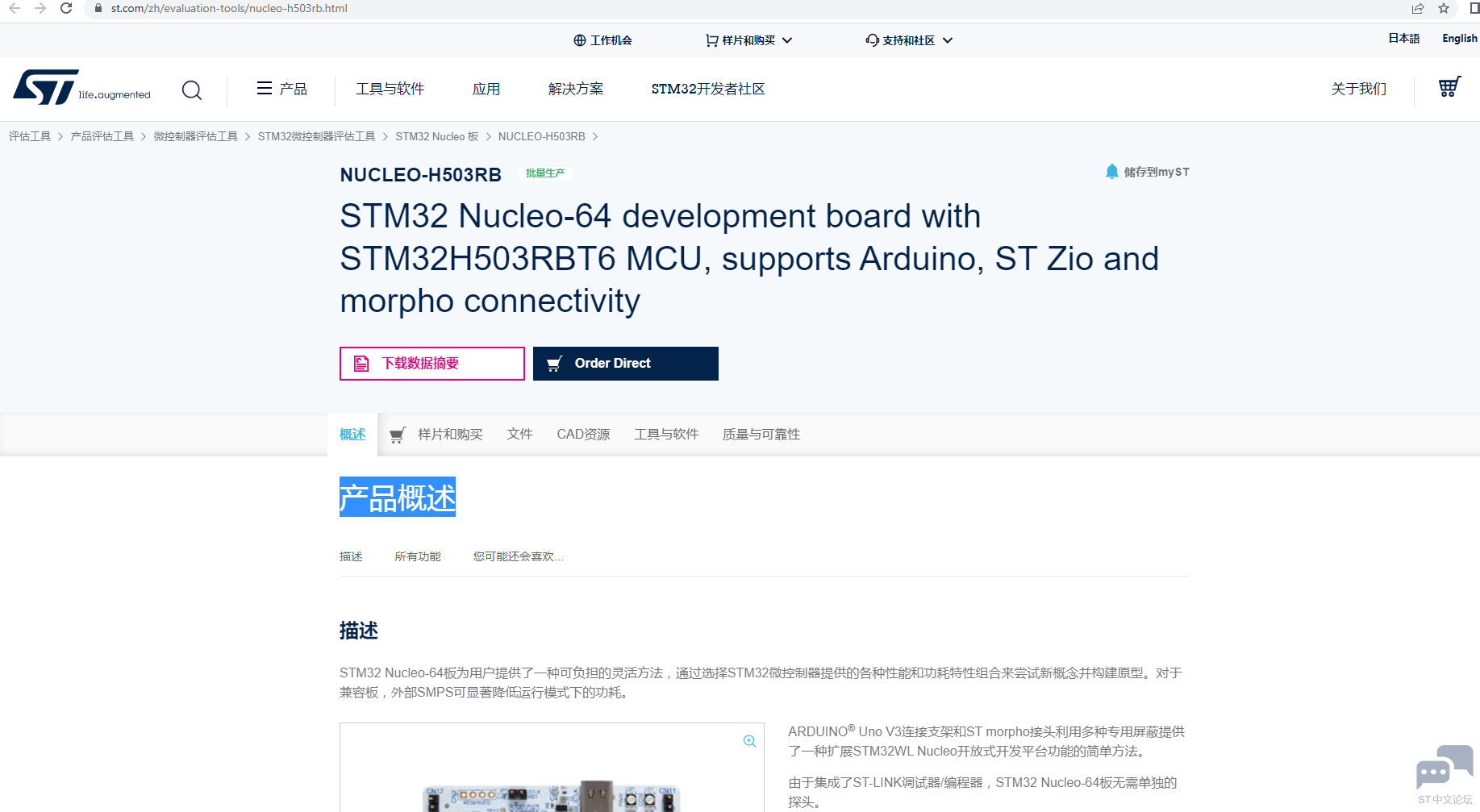Click the 储存到myST link
Screen dimensions: 1480x812
point(1157,172)
